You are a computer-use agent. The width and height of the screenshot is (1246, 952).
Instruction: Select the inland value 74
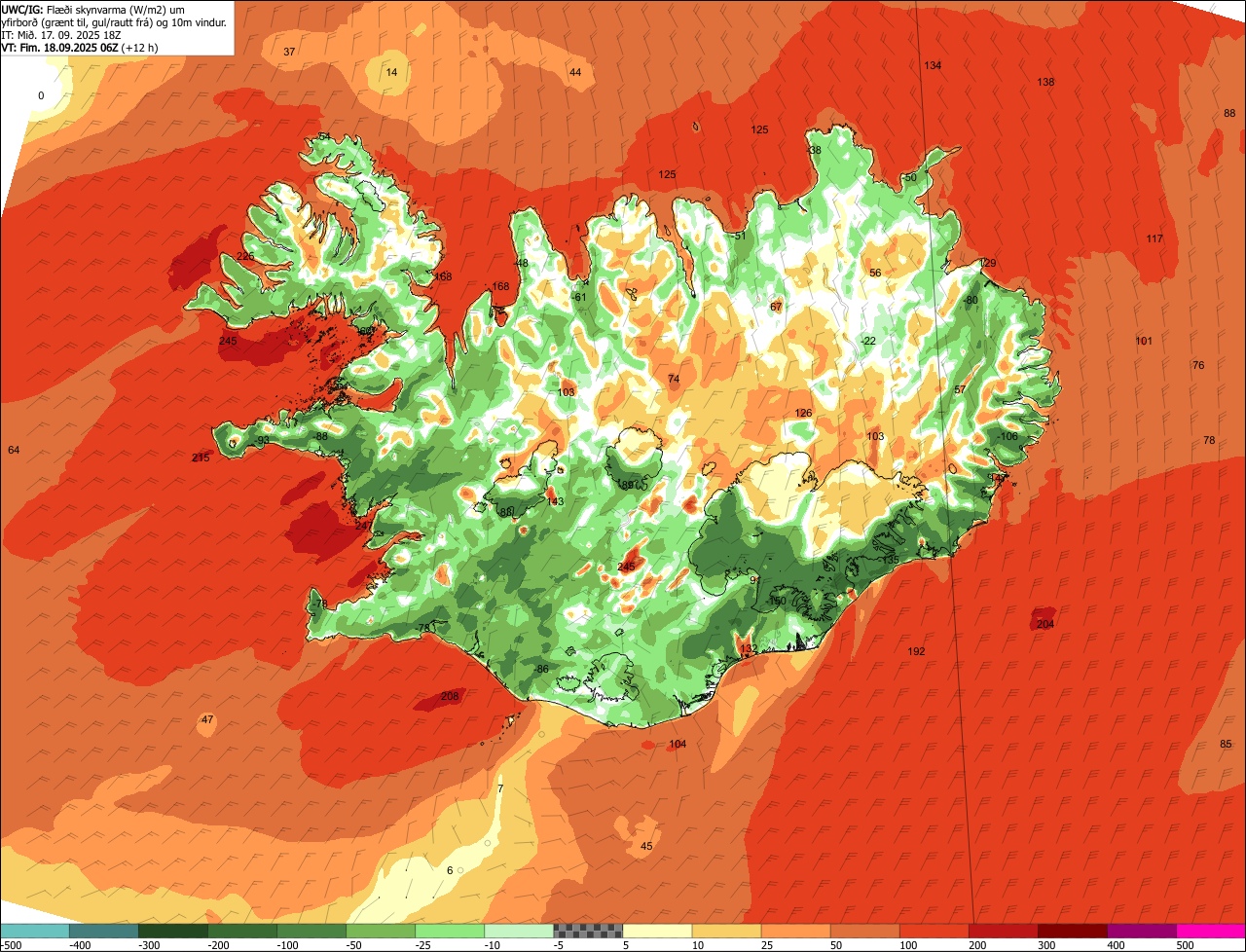[x=674, y=379]
